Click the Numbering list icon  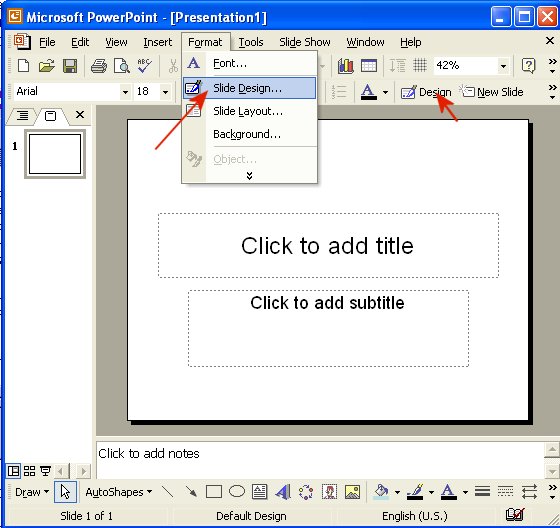338,92
